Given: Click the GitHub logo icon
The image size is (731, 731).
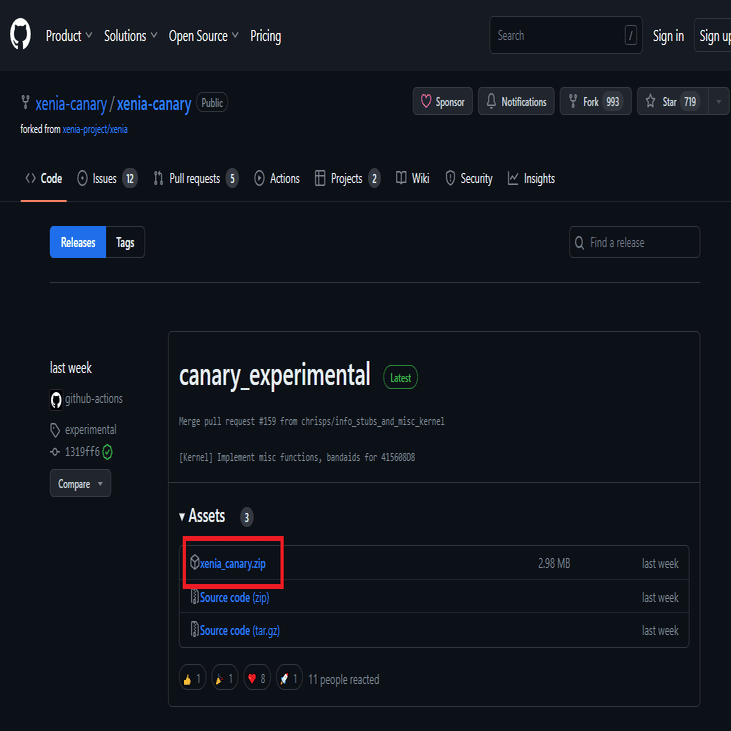Looking at the screenshot, I should pos(21,34).
